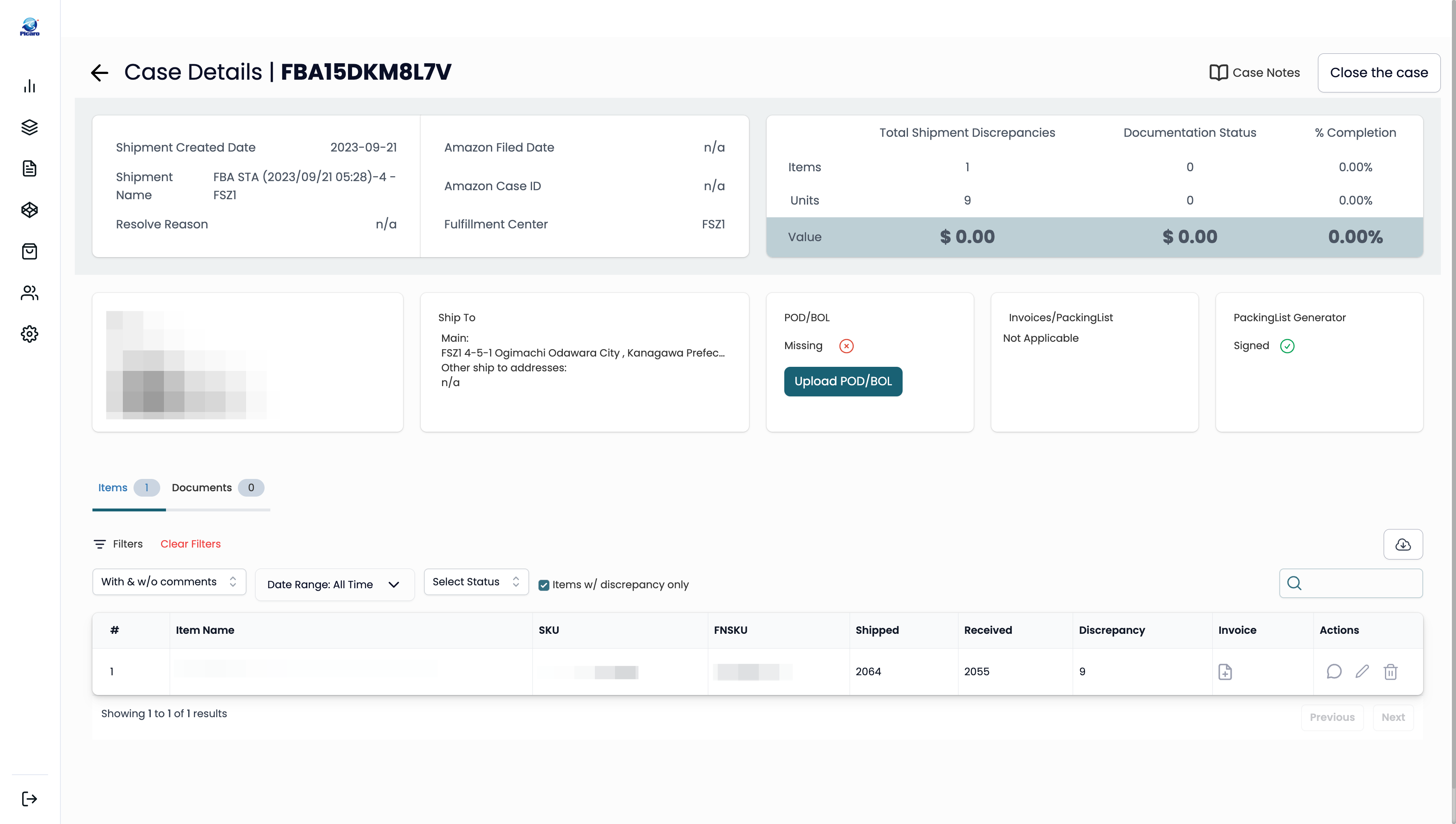1456x824 pixels.
Task: Click Clear Filters
Action: 190,544
